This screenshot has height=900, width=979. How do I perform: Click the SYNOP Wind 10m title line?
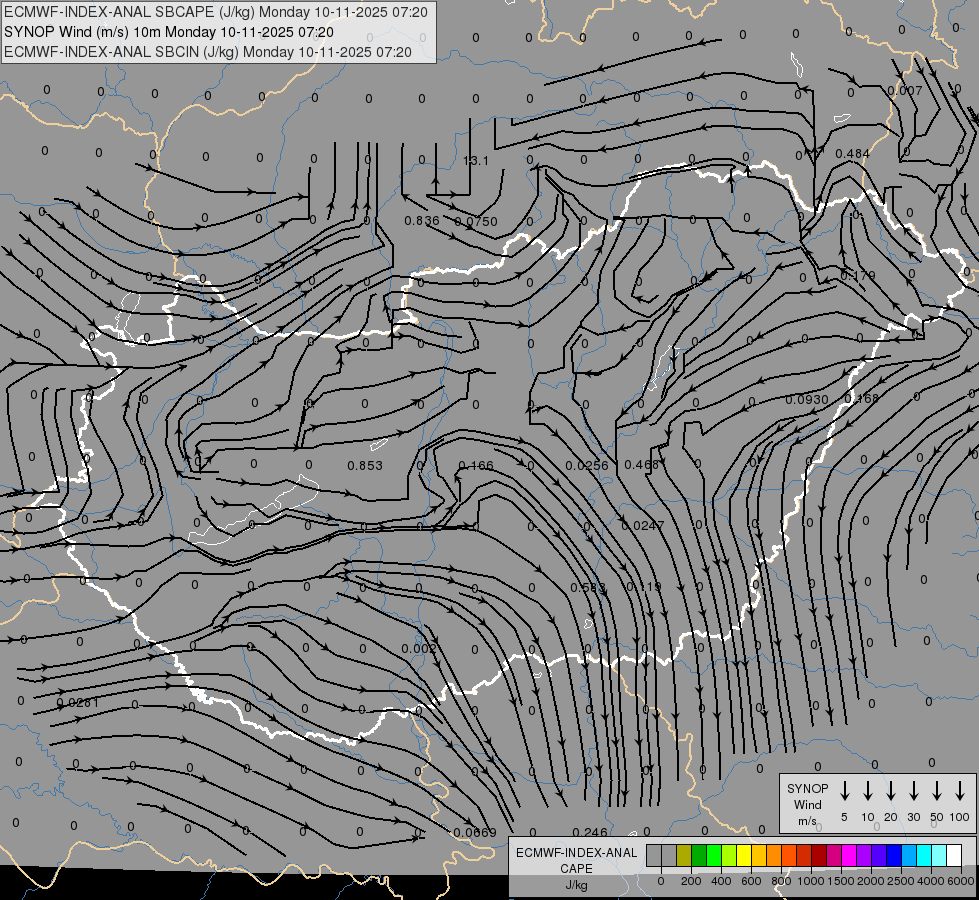click(x=169, y=32)
